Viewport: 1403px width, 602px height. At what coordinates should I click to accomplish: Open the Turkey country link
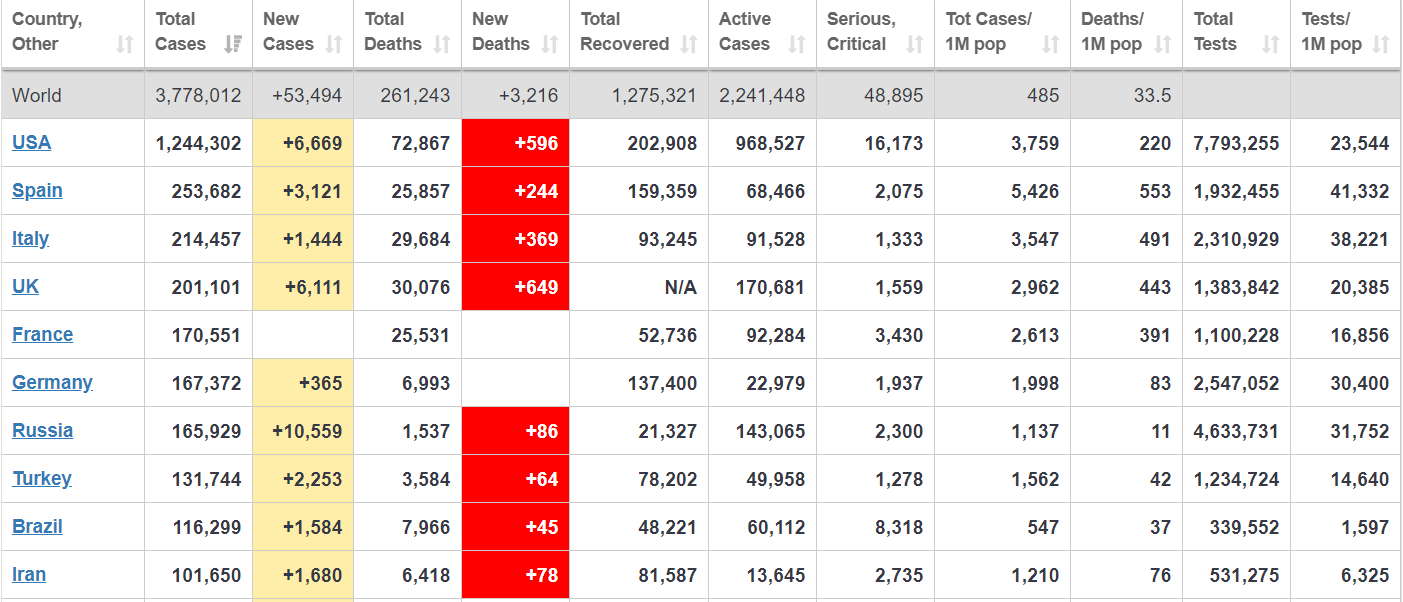click(42, 479)
